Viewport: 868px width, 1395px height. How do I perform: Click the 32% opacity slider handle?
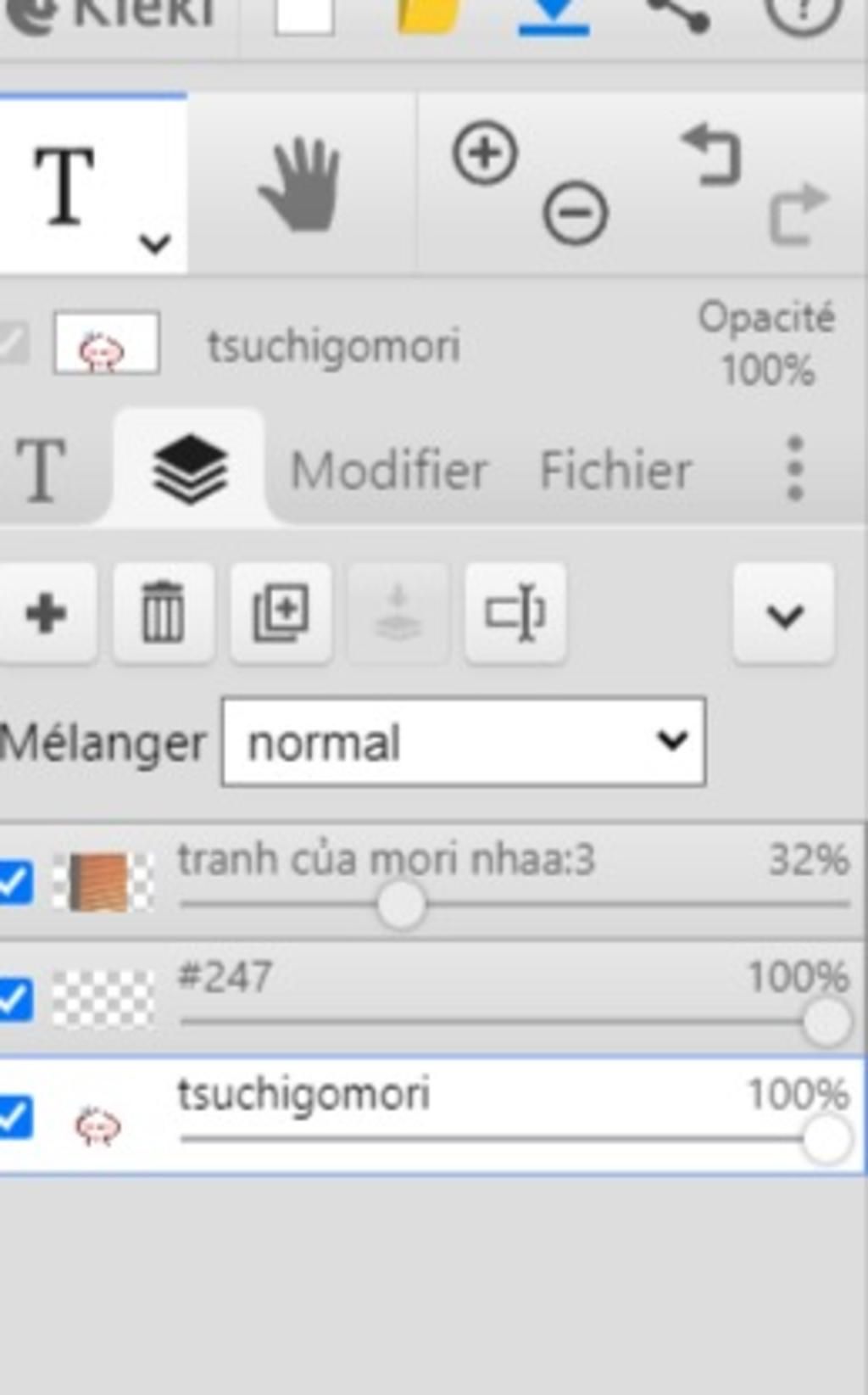tap(400, 905)
